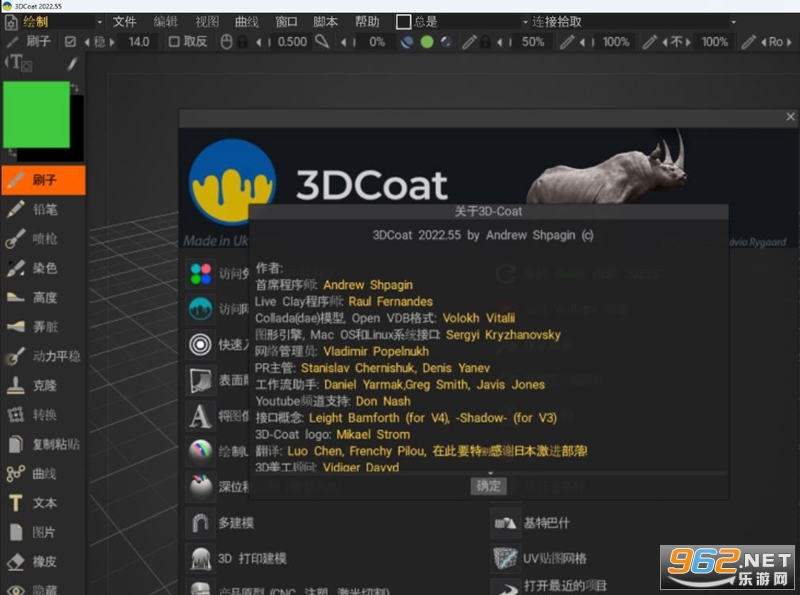
Task: Select the 铅笔 pencil tool
Action: coord(43,209)
